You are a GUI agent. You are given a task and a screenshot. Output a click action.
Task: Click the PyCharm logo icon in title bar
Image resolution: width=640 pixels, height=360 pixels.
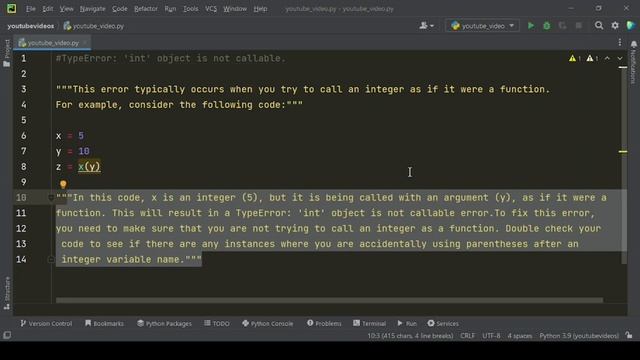pos(11,8)
